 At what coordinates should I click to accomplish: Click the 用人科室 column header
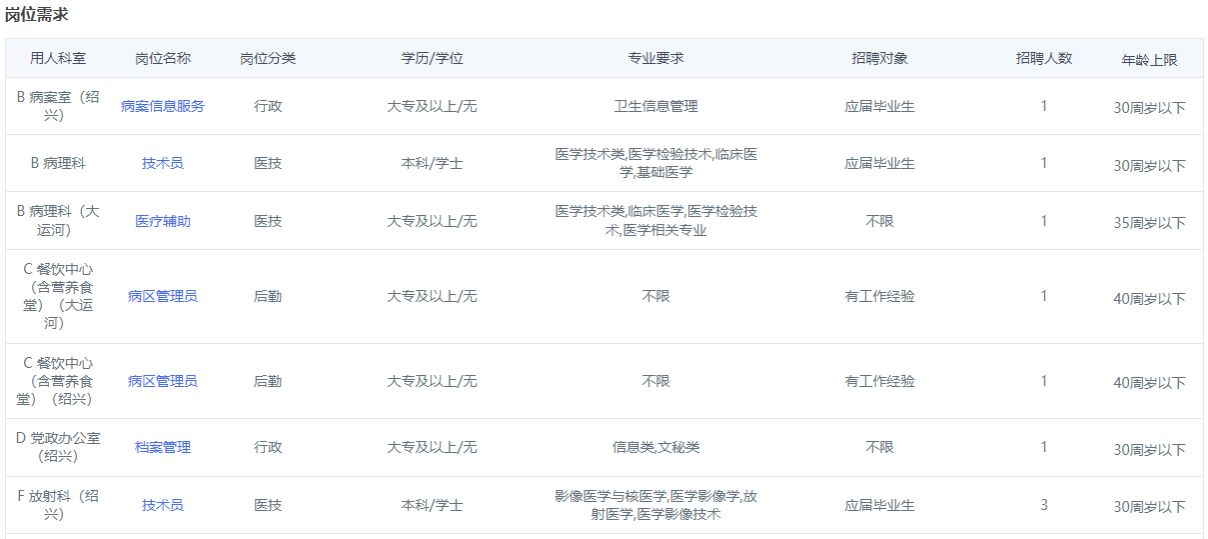(58, 58)
